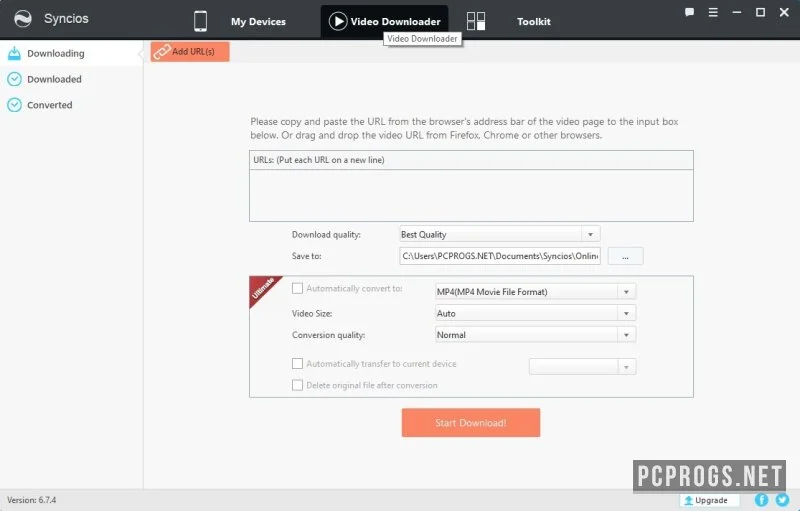800x511 pixels.
Task: Click the Download quality: label
Action: [326, 235]
